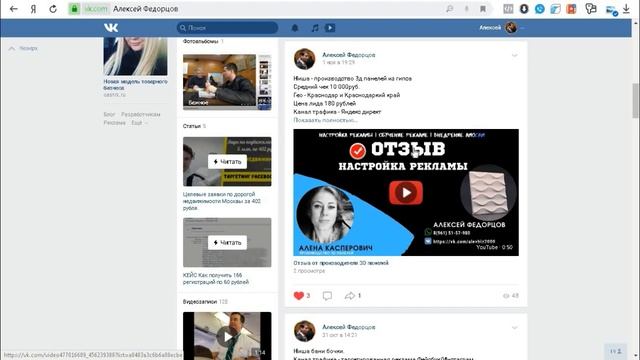This screenshot has height=360, width=640.
Task: Open КЕЙС 166 регистраций article title
Action: point(216,278)
